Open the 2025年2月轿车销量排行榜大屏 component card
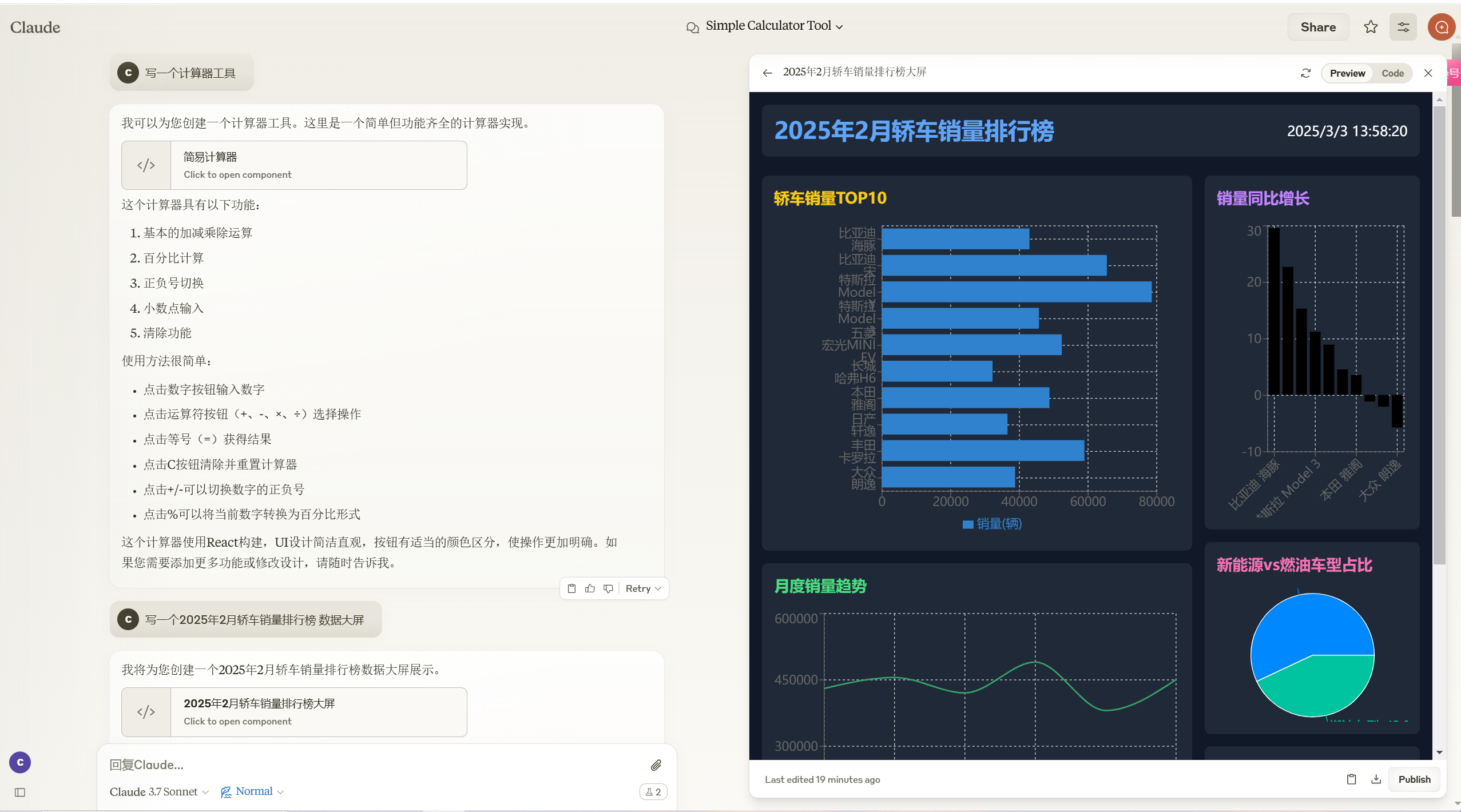This screenshot has height=812, width=1461. (x=294, y=712)
